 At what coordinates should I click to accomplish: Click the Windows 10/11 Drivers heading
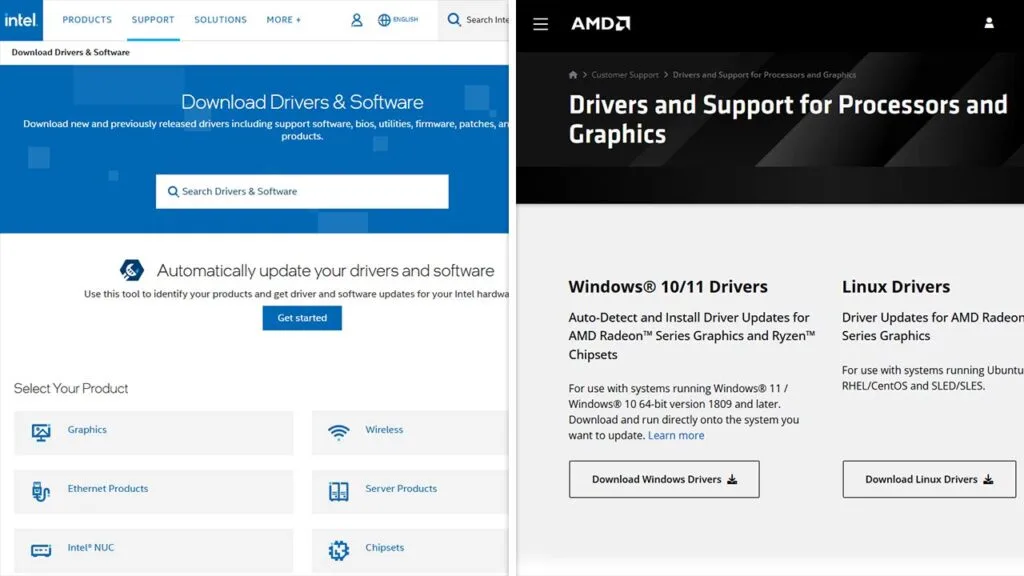click(x=667, y=287)
